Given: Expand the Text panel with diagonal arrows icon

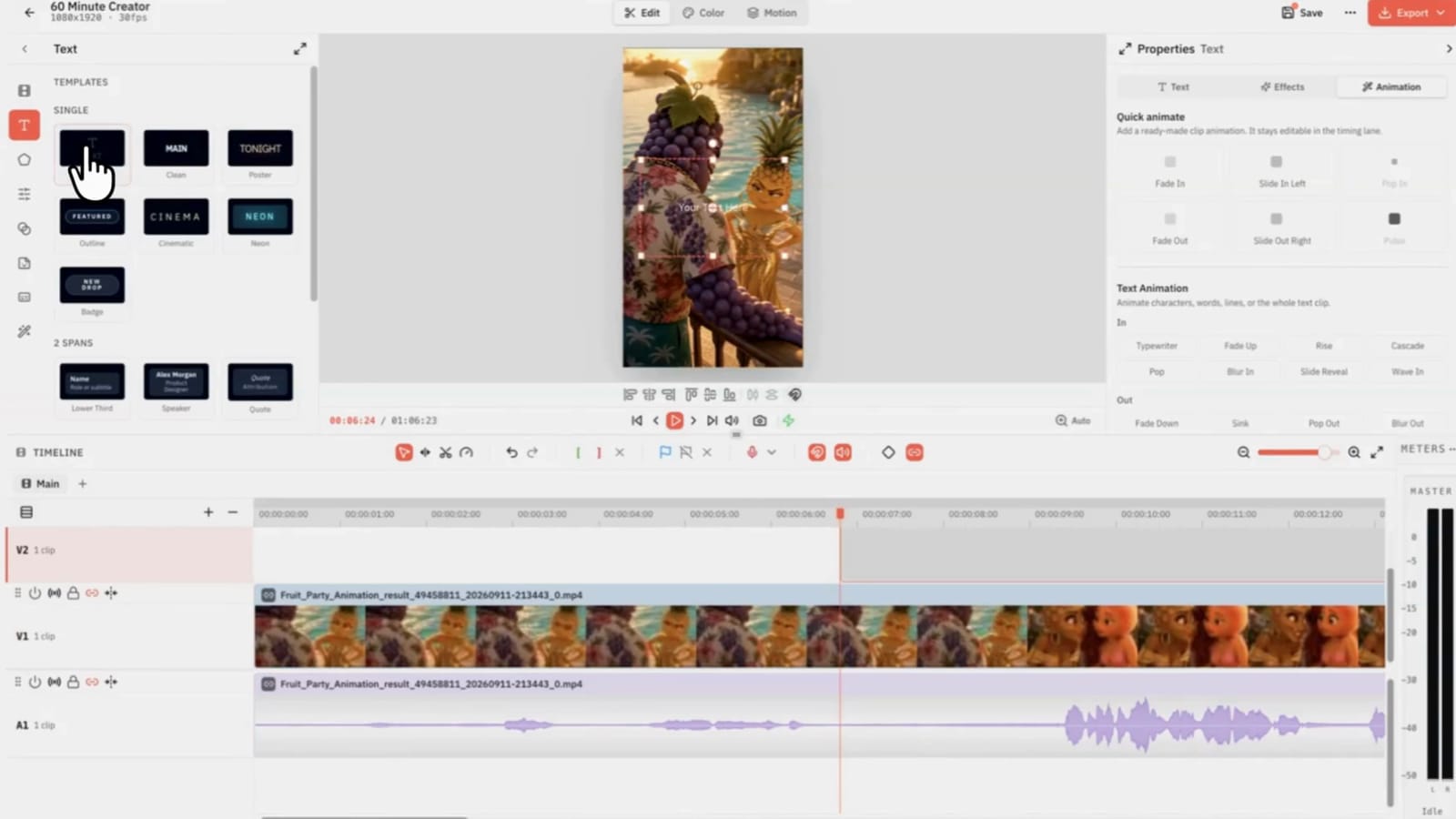Looking at the screenshot, I should (x=300, y=49).
